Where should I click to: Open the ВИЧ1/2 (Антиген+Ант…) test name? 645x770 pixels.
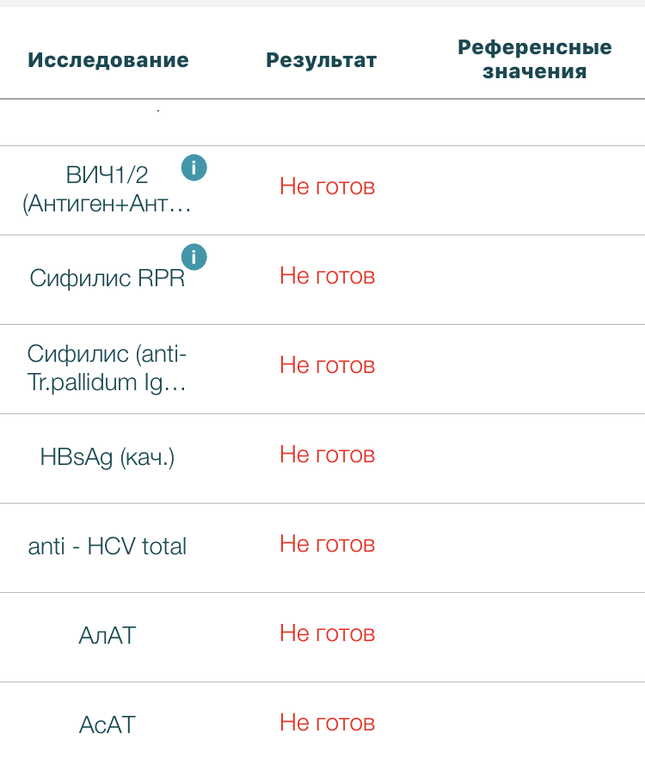coord(107,190)
